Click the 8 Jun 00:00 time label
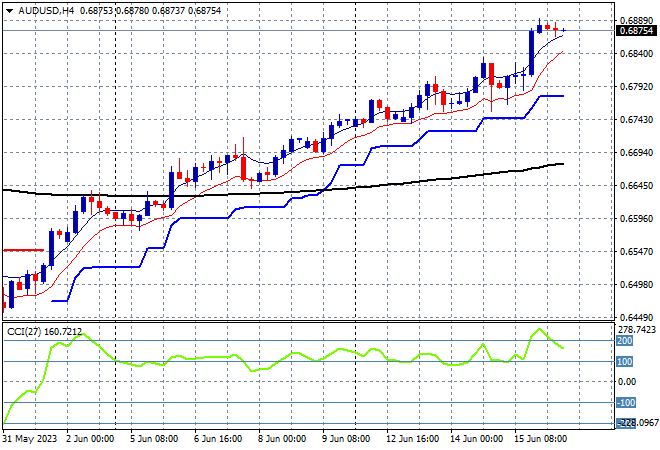Screen dimensions: 660x450 click(x=282, y=439)
